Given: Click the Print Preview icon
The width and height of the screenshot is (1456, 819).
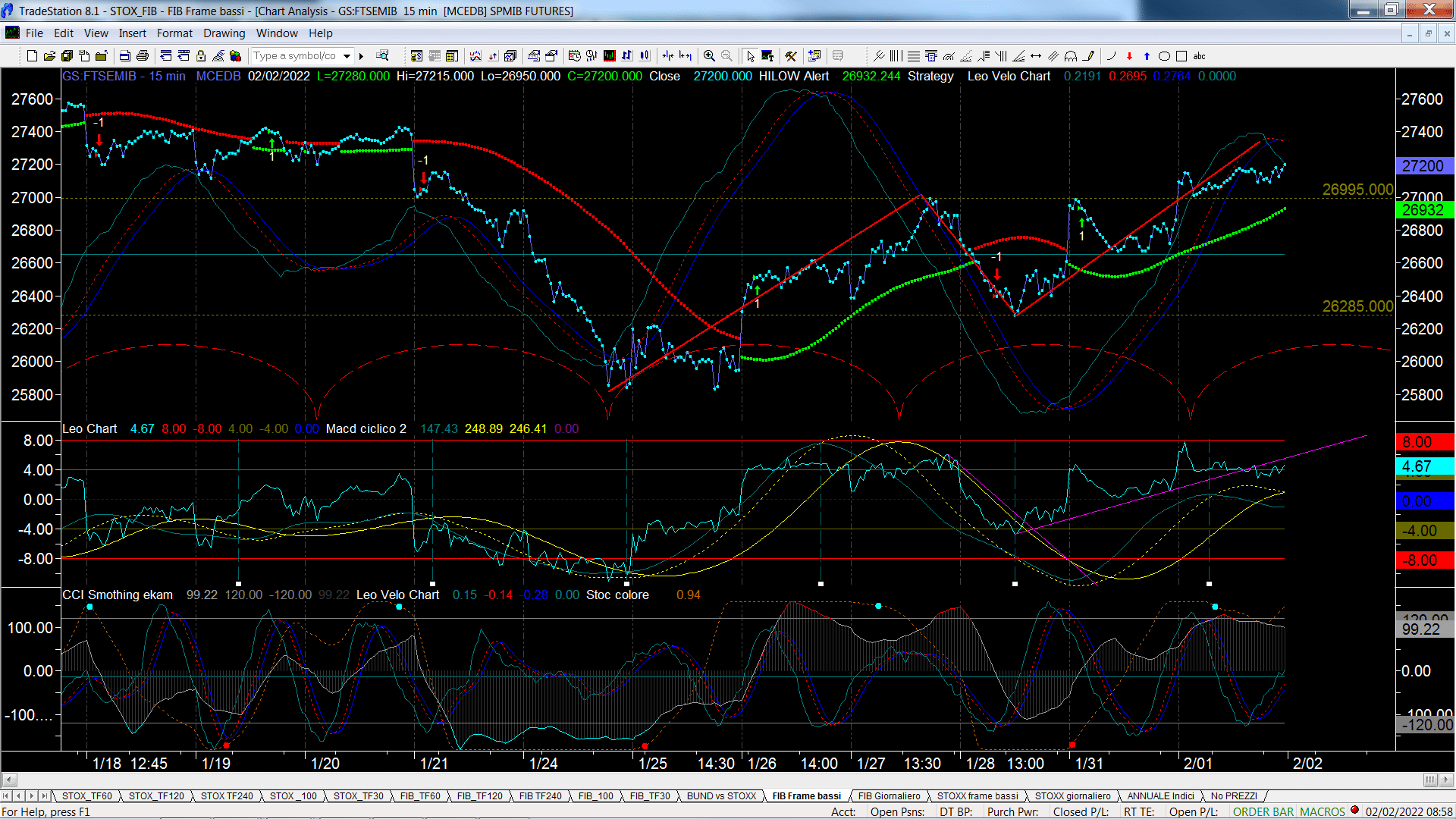Looking at the screenshot, I should coord(124,56).
